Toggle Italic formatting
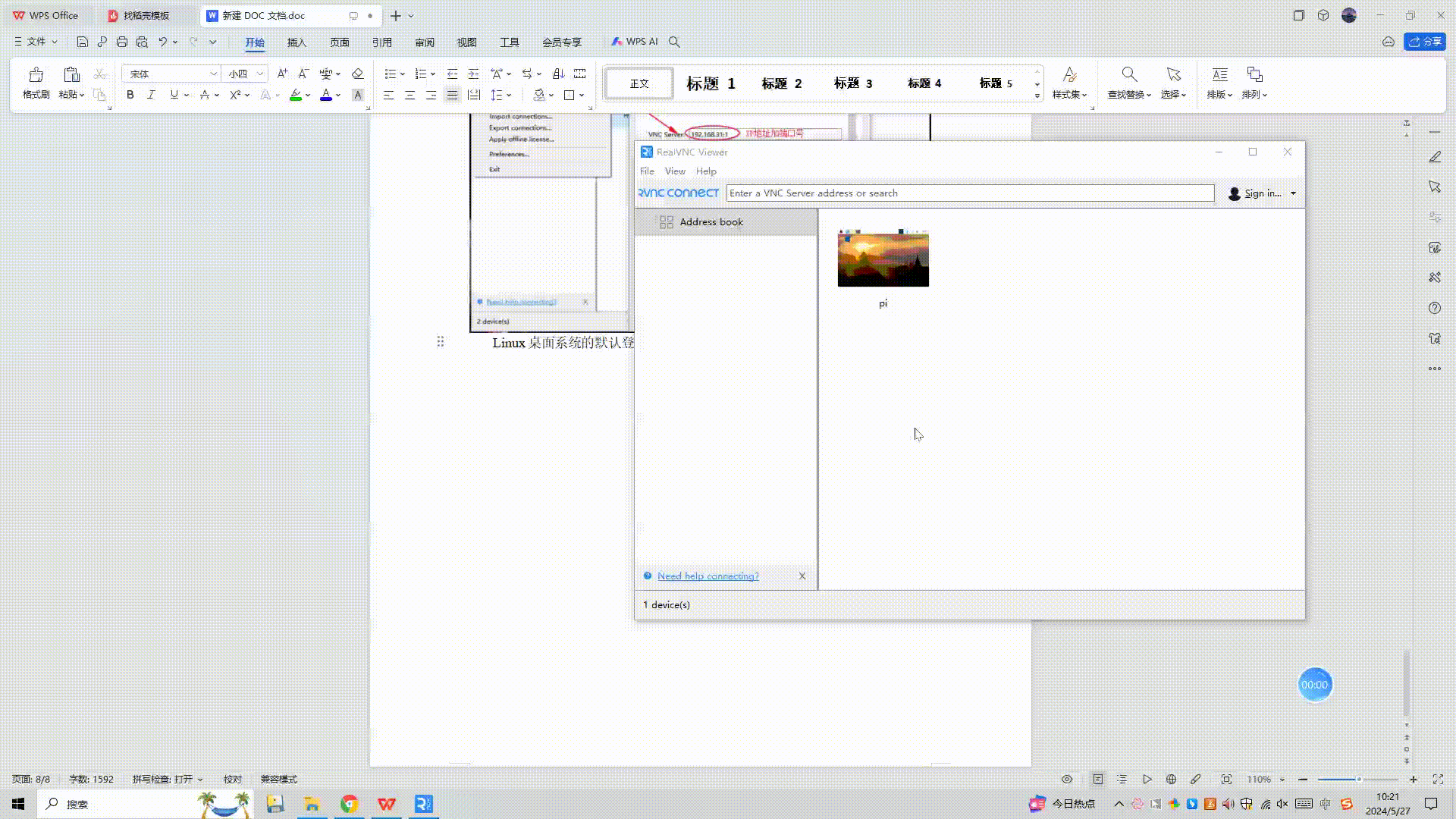 click(x=151, y=95)
